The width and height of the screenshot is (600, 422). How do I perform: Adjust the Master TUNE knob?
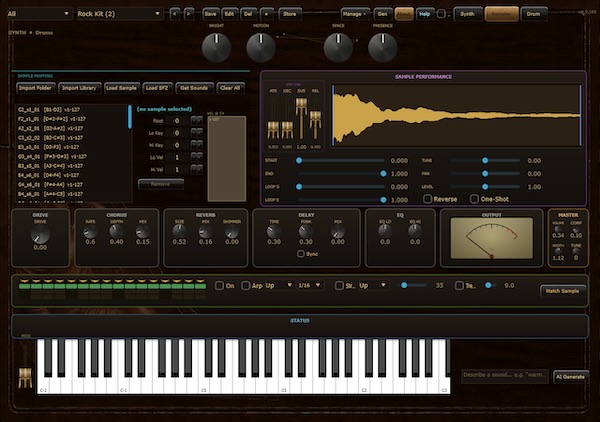click(576, 251)
